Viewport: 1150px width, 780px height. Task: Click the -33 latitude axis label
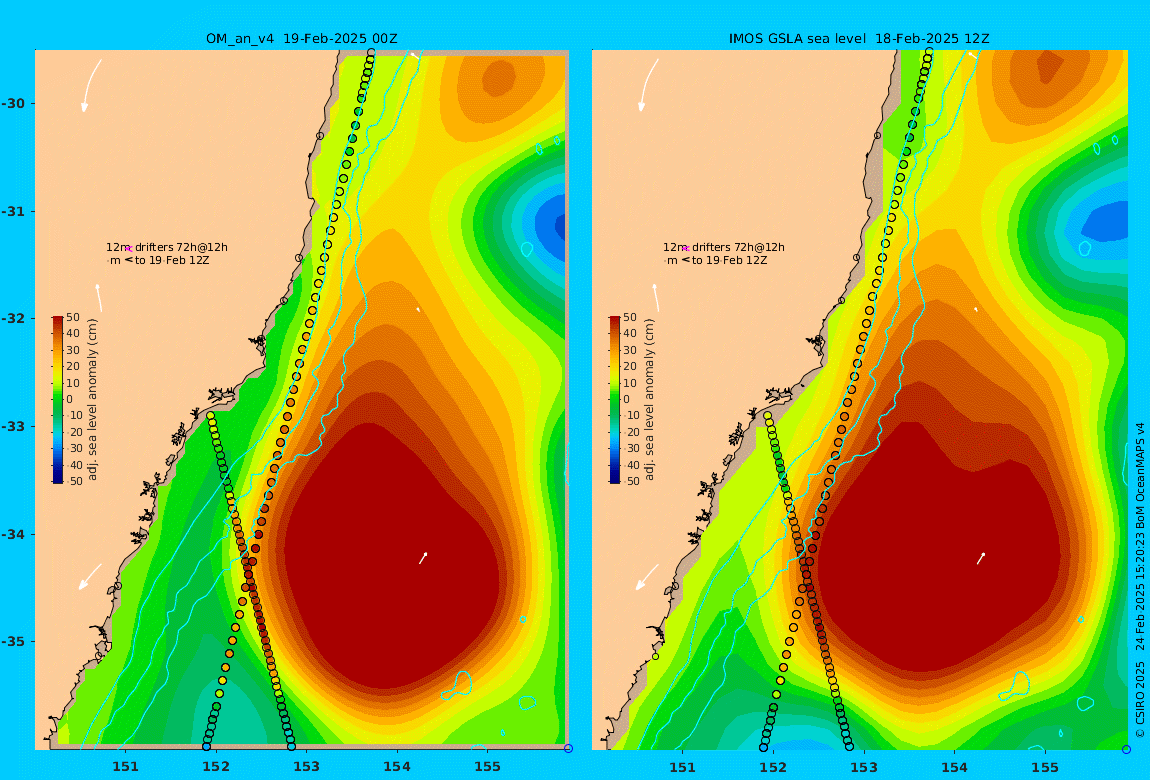click(x=13, y=426)
